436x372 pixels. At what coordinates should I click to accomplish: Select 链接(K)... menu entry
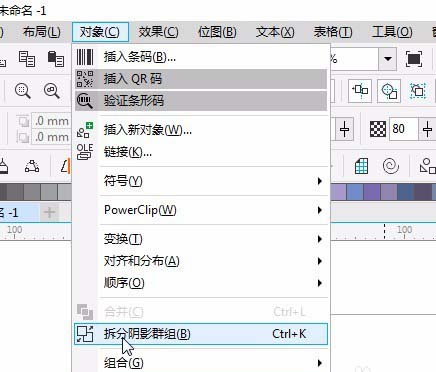click(x=201, y=152)
